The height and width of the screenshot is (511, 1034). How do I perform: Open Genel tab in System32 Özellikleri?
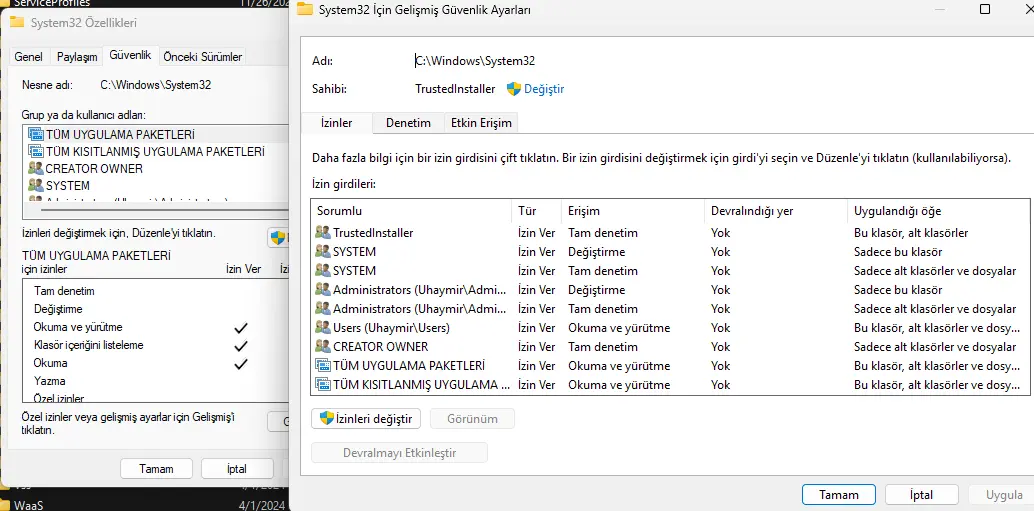point(28,57)
